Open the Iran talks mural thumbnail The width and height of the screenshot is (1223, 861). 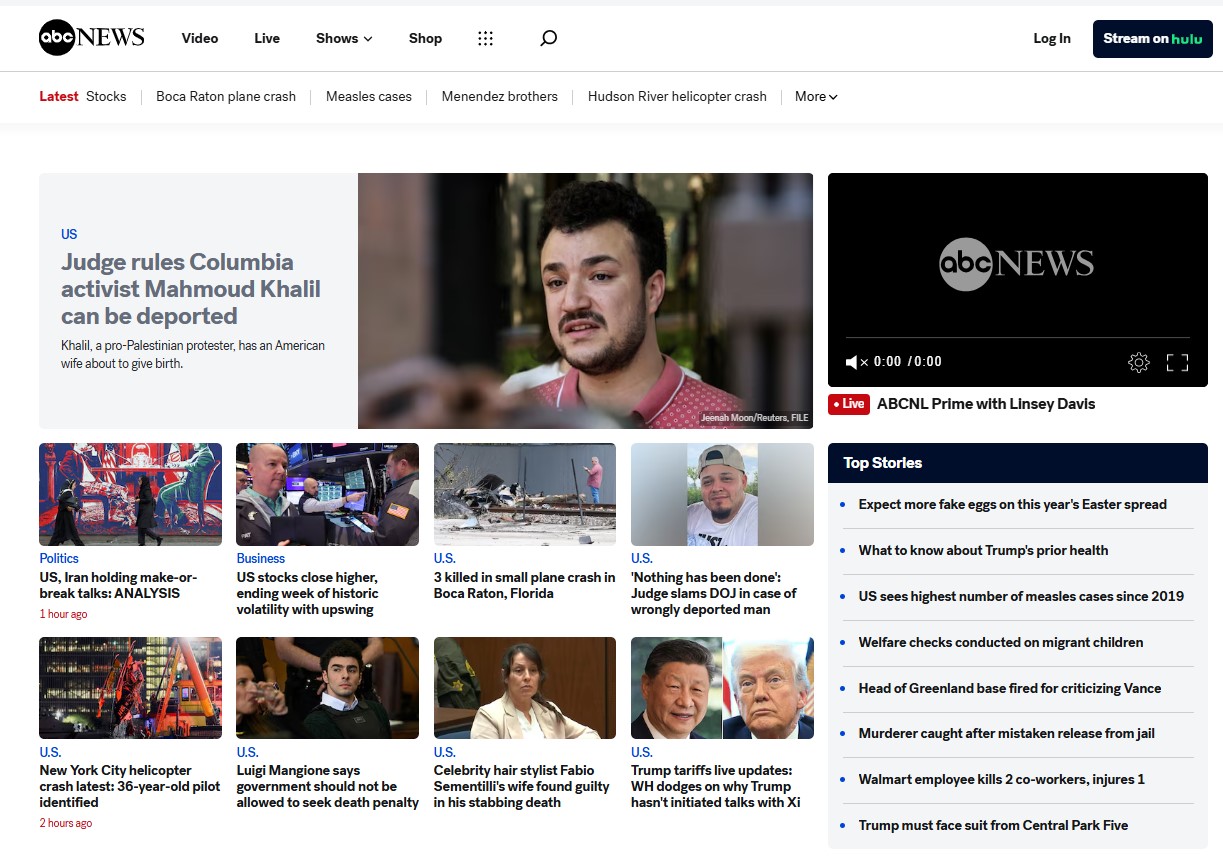[x=130, y=494]
